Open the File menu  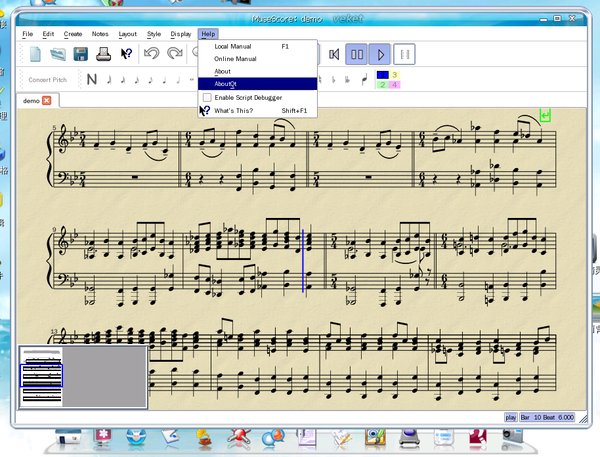pyautogui.click(x=28, y=34)
